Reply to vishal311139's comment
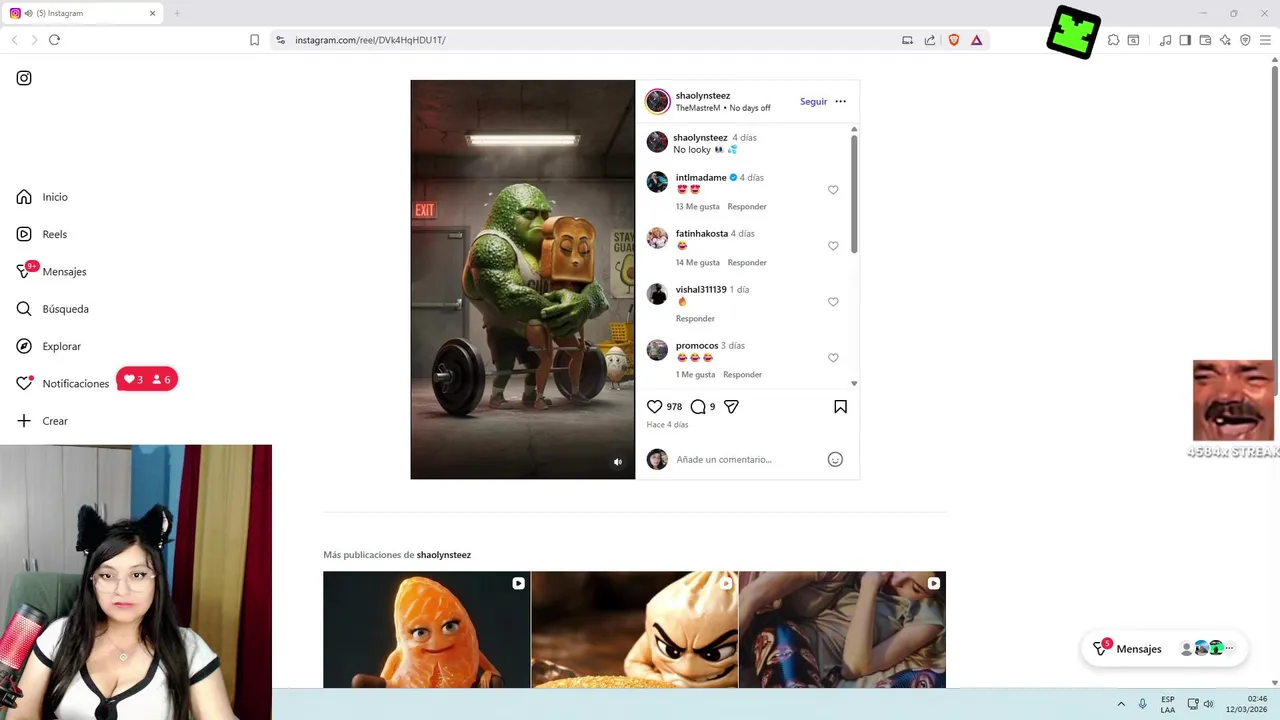Screen dimensions: 1280x720 (695, 318)
